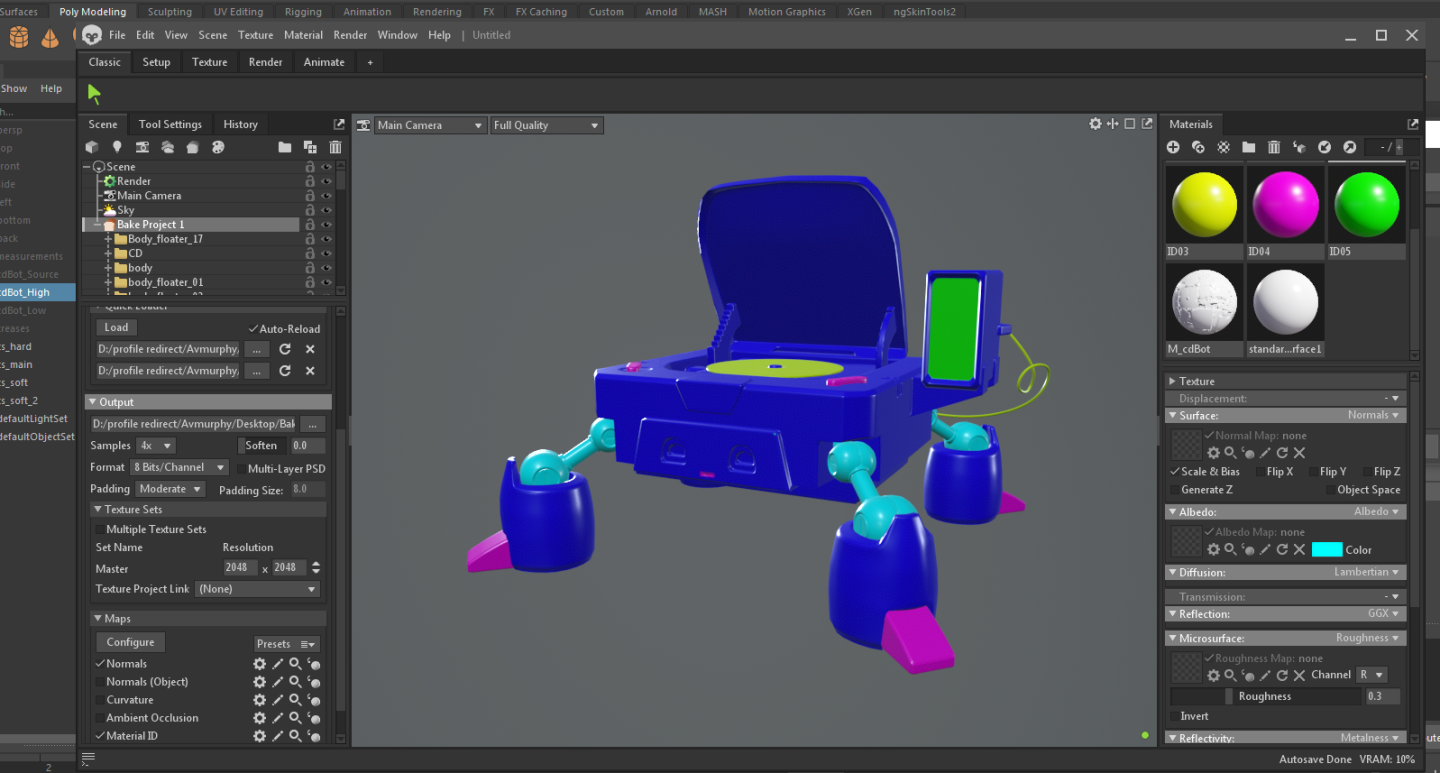Delete selected scene object with trash icon
The image size is (1440, 773).
point(335,147)
